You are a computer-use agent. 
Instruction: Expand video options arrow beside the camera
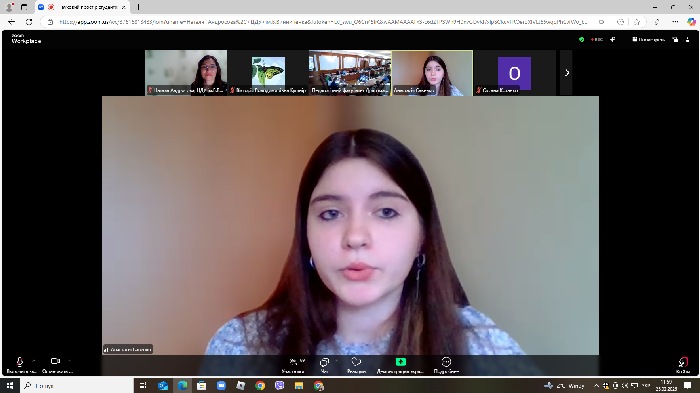click(70, 361)
